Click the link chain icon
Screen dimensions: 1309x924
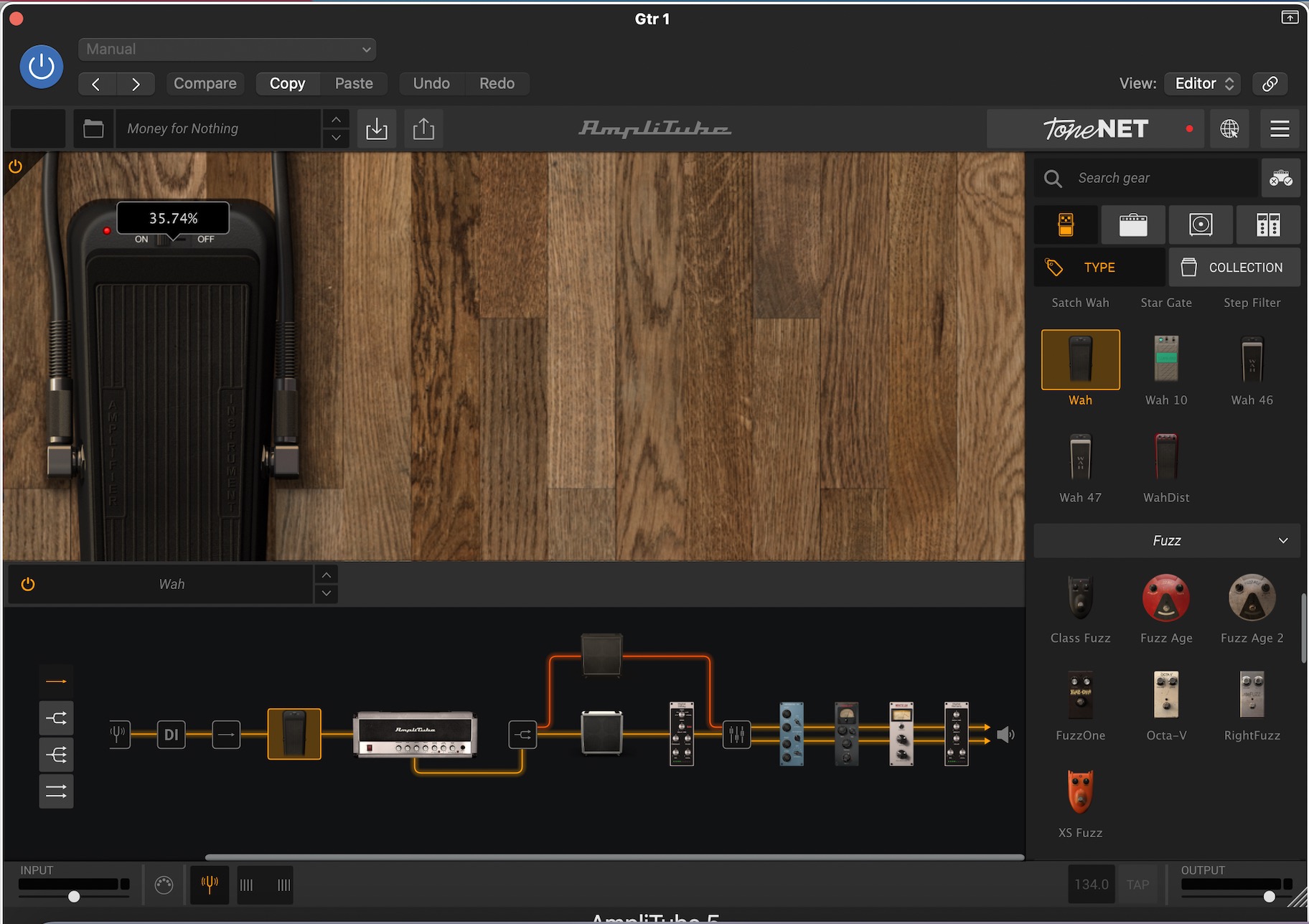1270,83
